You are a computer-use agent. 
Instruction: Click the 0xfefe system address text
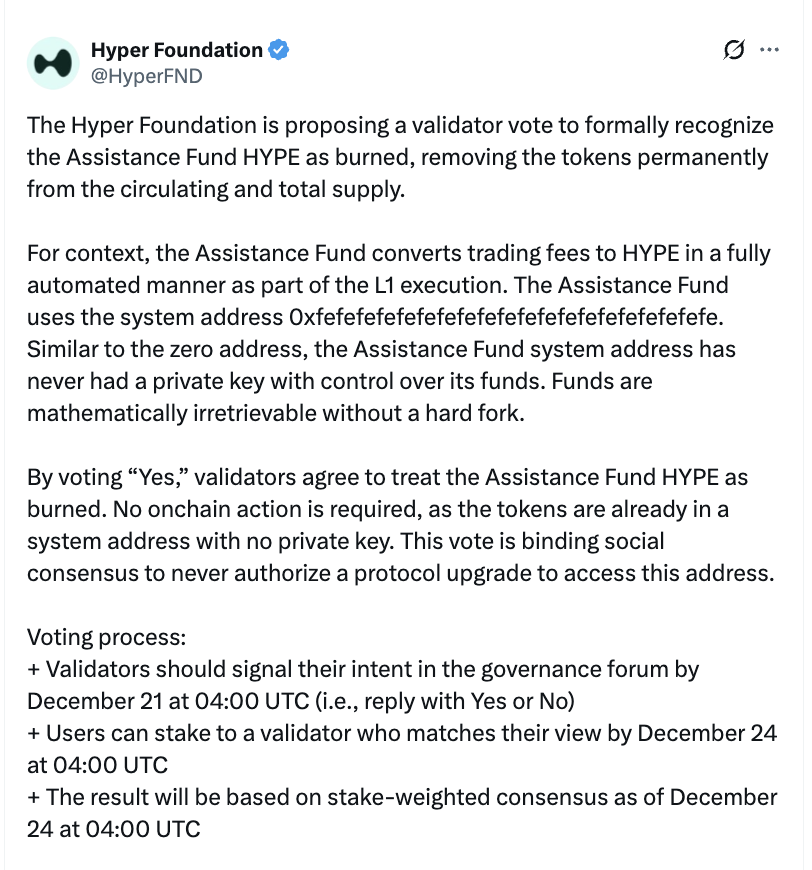[504, 318]
